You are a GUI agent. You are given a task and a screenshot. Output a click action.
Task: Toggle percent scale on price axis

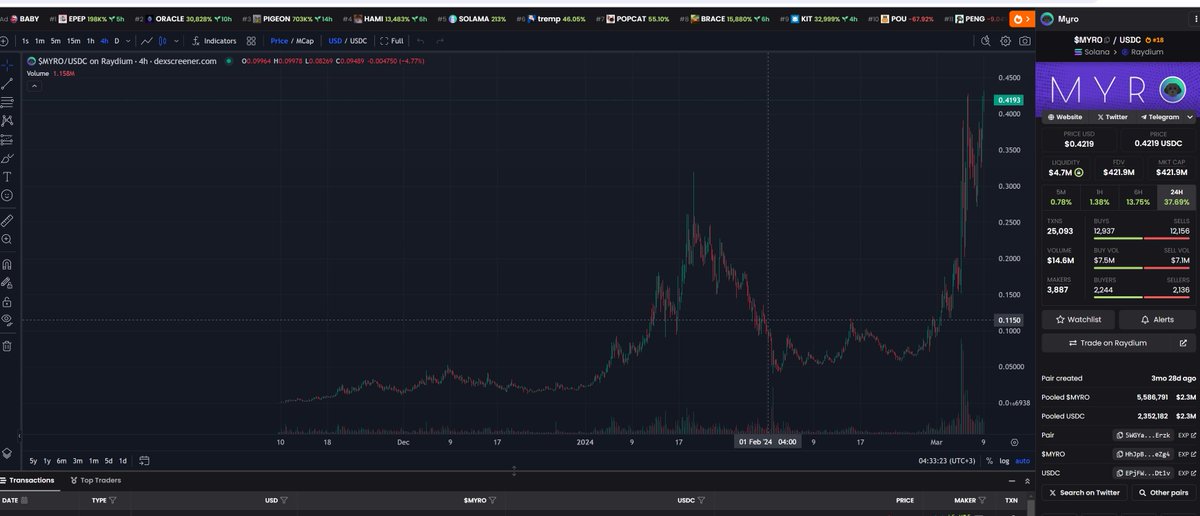990,461
